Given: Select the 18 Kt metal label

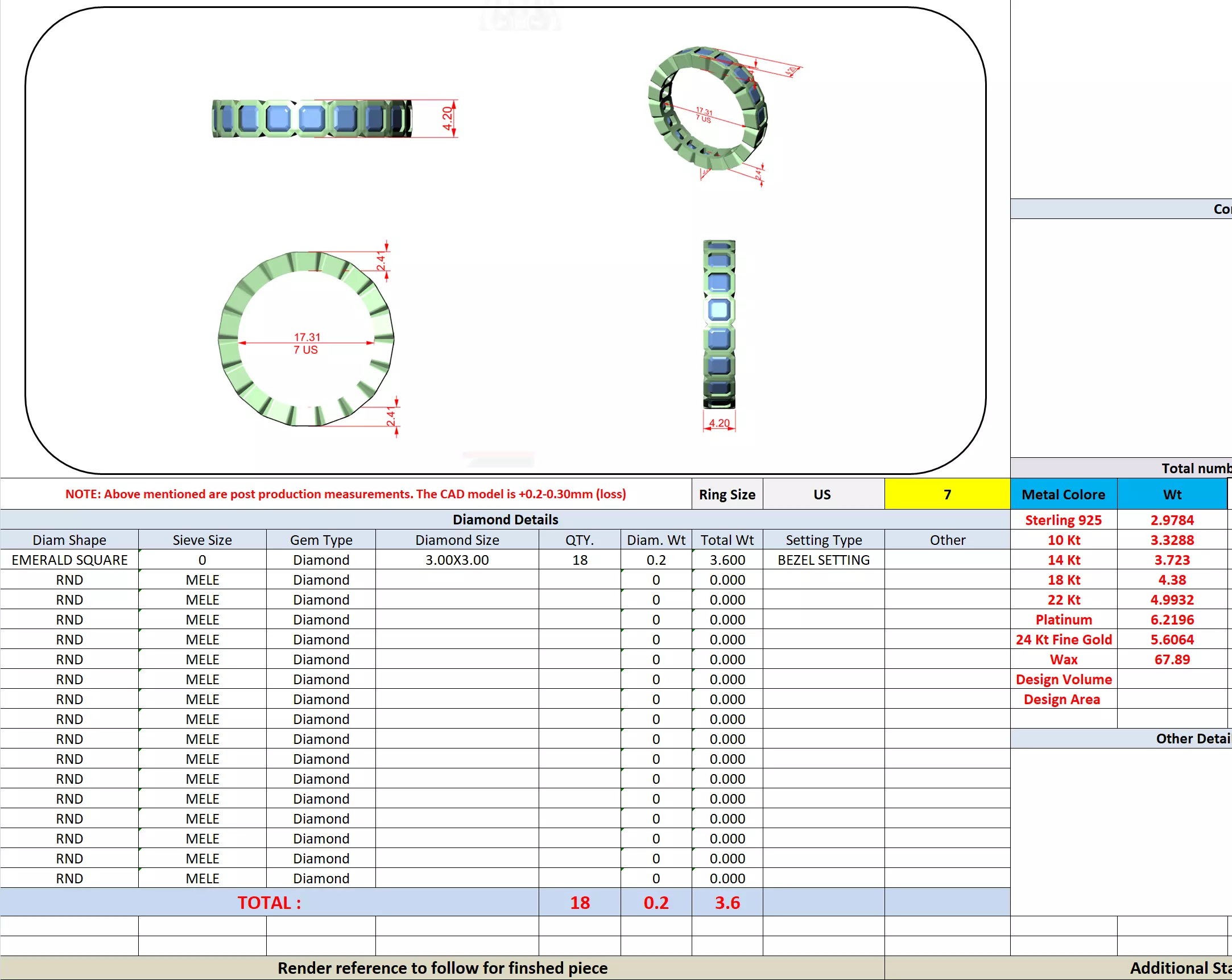Looking at the screenshot, I should coord(1063,580).
